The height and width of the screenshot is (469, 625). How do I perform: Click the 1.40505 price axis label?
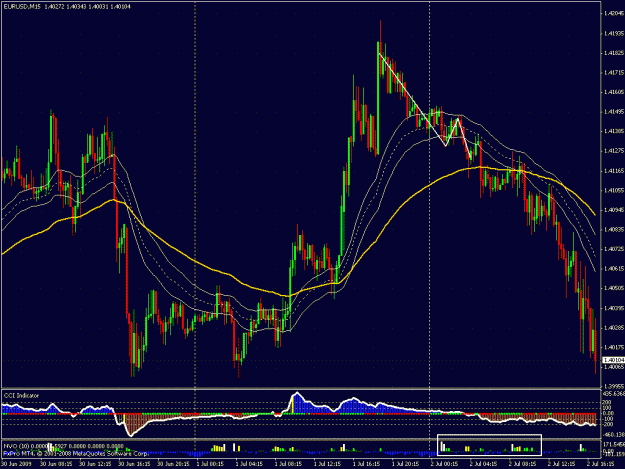pyautogui.click(x=614, y=288)
